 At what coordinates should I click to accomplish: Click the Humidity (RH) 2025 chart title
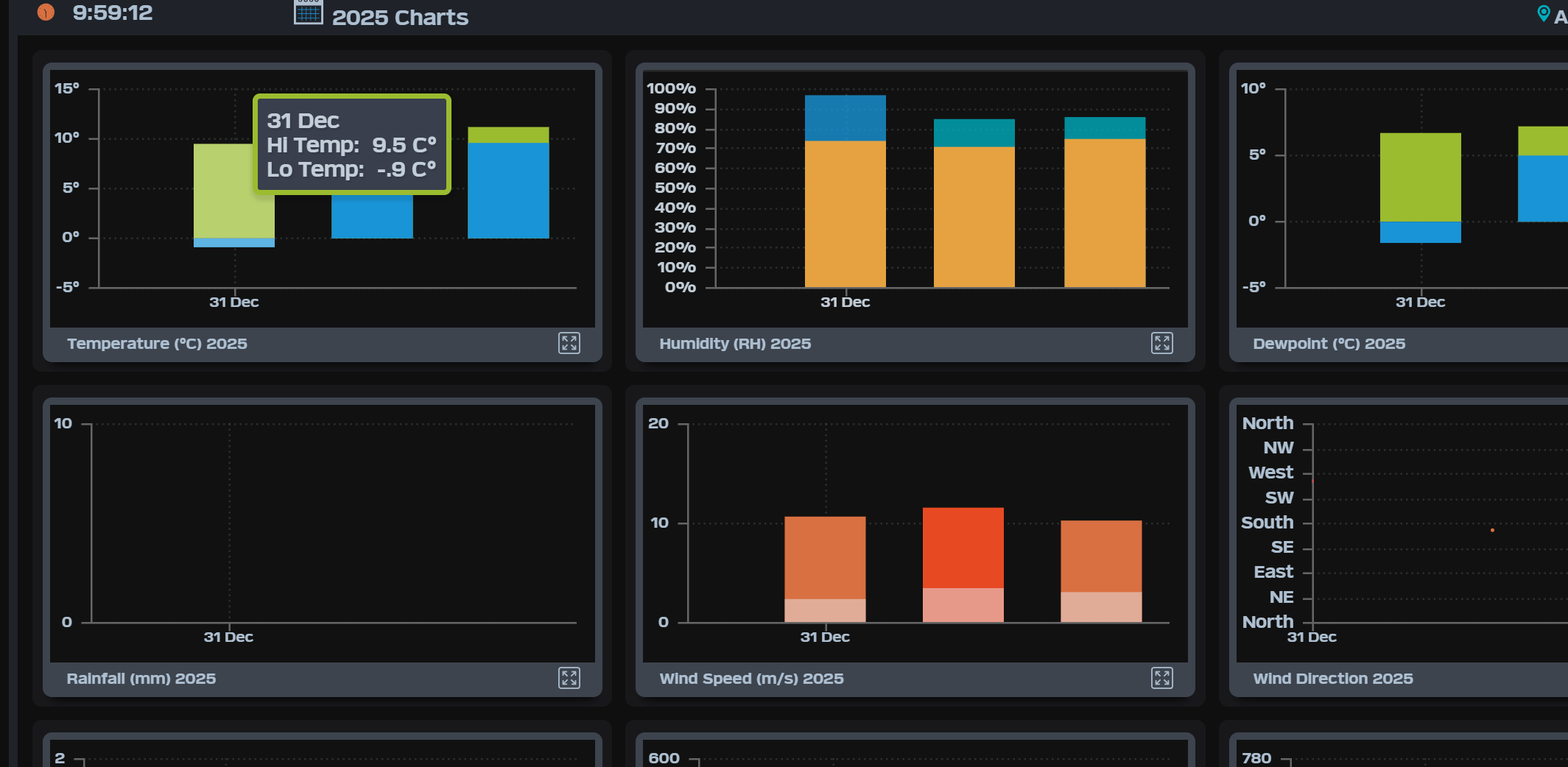[x=735, y=344]
